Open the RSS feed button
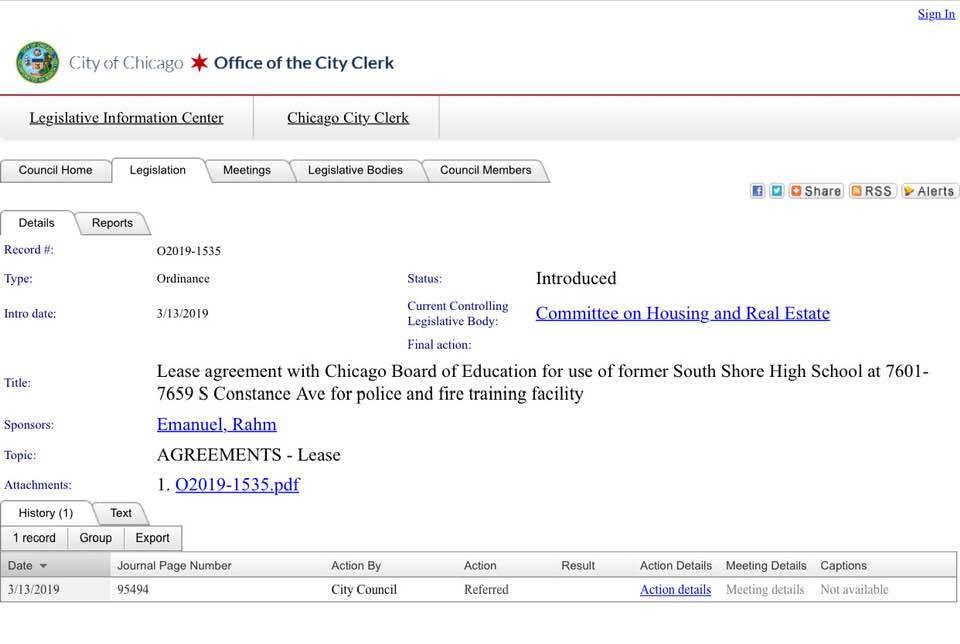The image size is (960, 644). pos(872,191)
